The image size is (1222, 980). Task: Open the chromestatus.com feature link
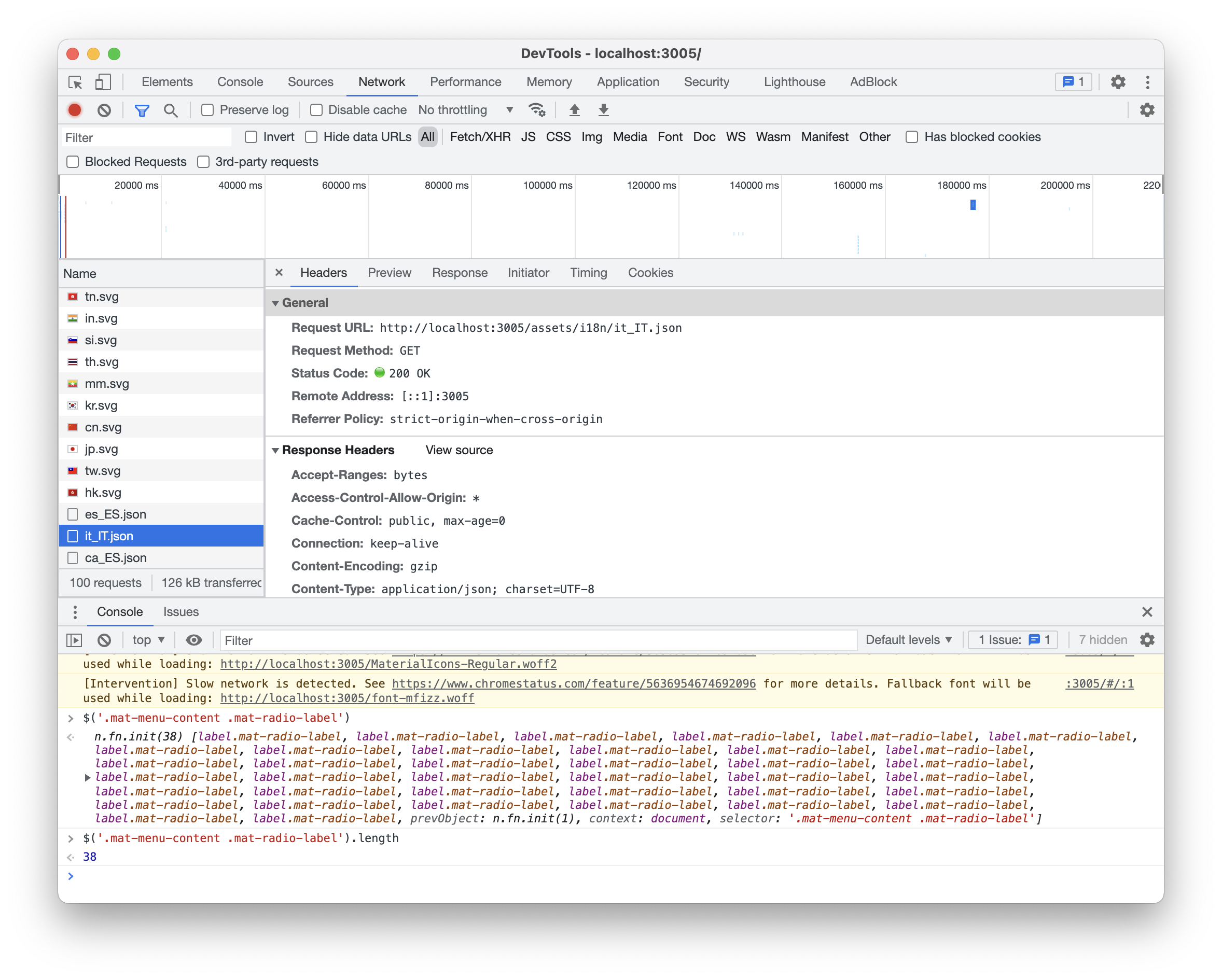pos(573,683)
